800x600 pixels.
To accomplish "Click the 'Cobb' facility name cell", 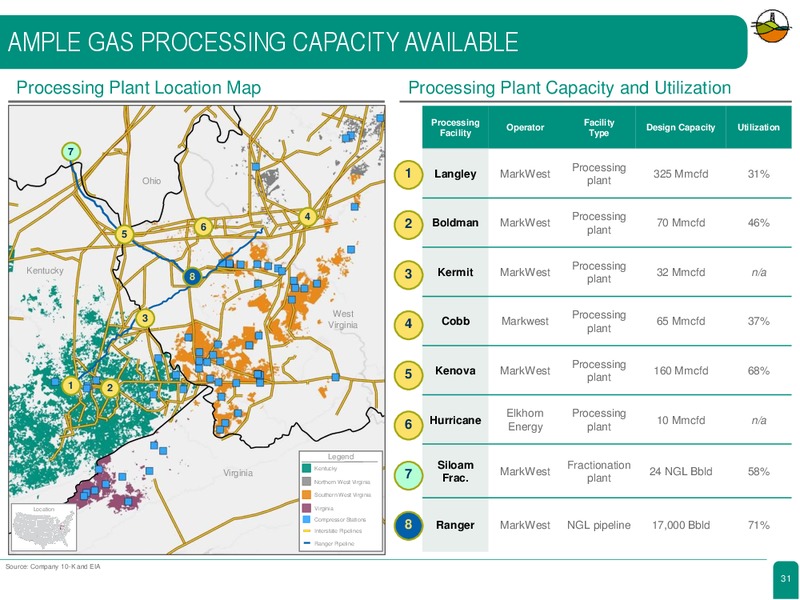I will pos(455,321).
